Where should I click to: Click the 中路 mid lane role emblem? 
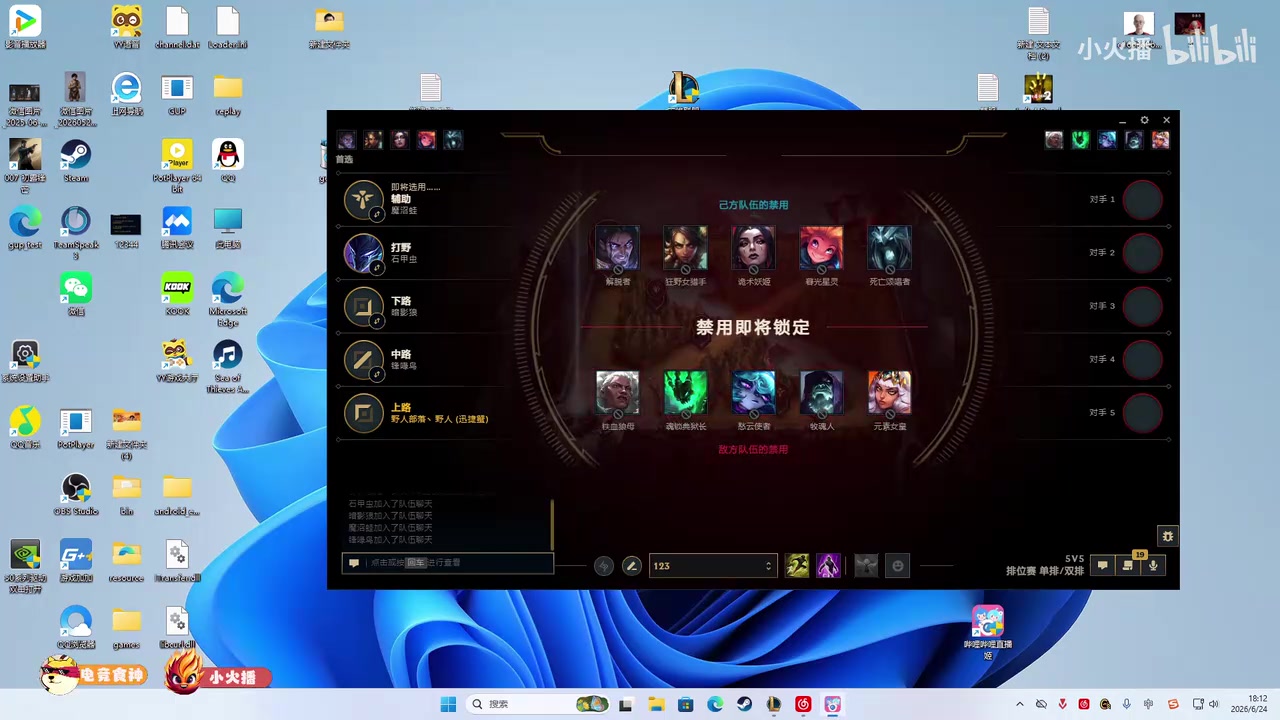point(363,359)
